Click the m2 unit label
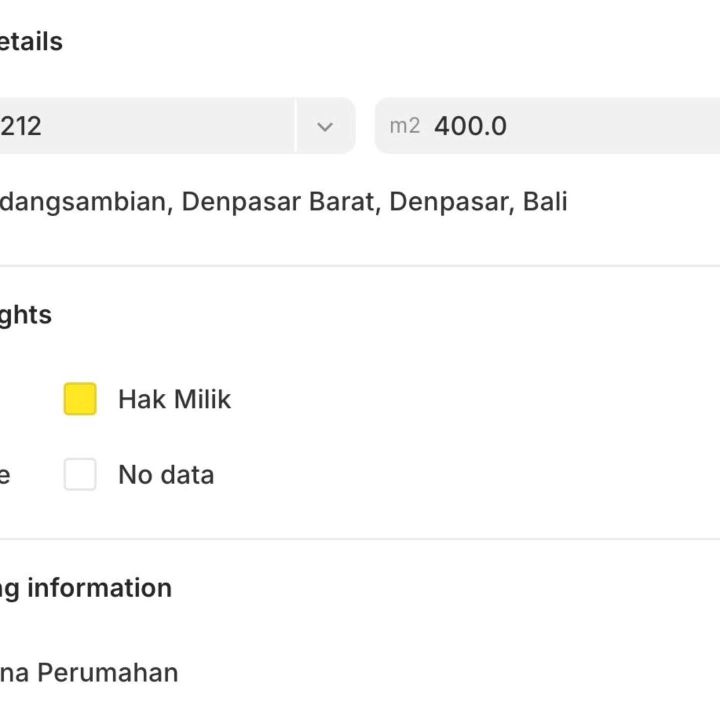 coord(404,126)
